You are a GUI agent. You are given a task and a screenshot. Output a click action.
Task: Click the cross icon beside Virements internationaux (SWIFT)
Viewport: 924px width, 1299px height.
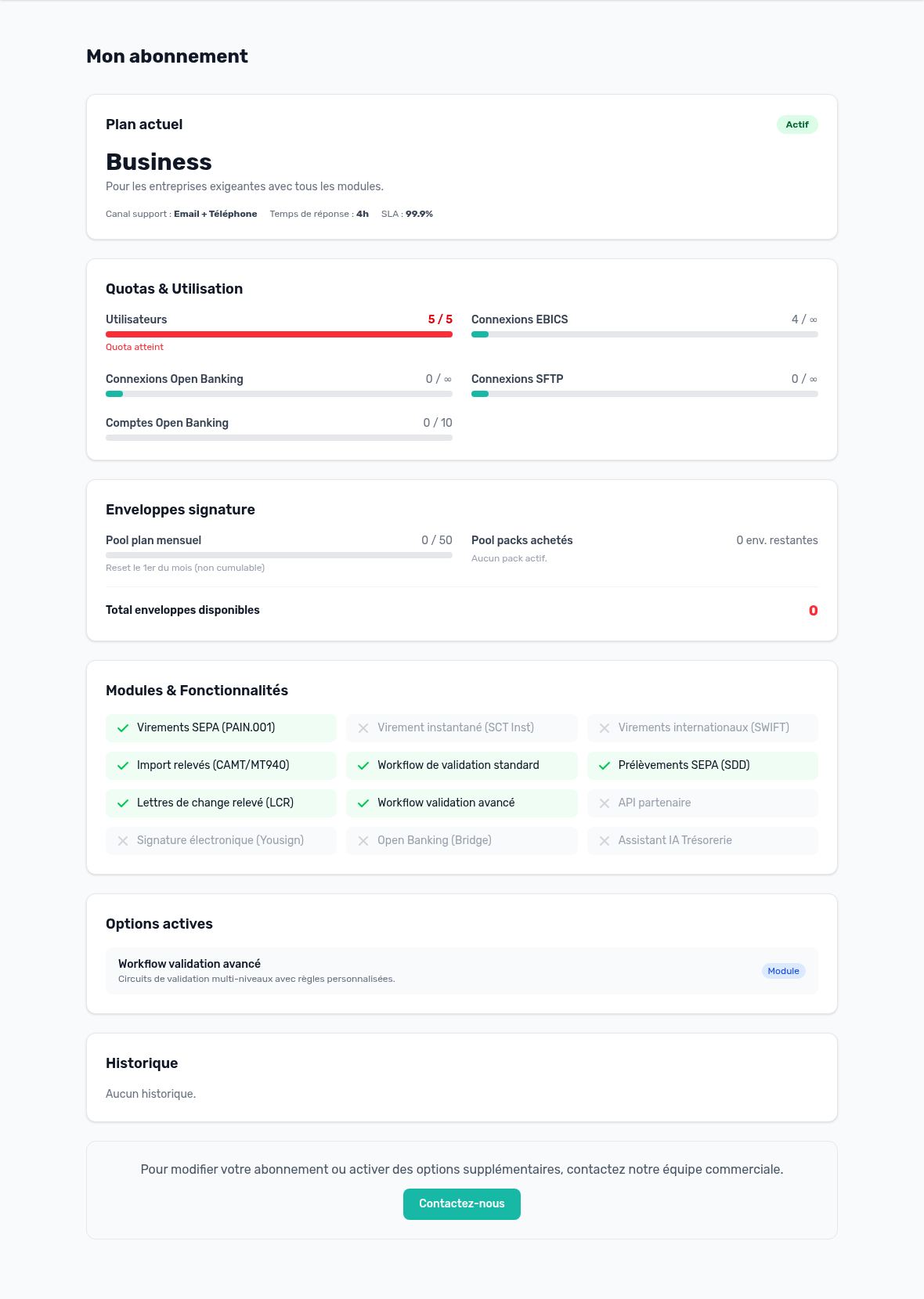click(605, 728)
